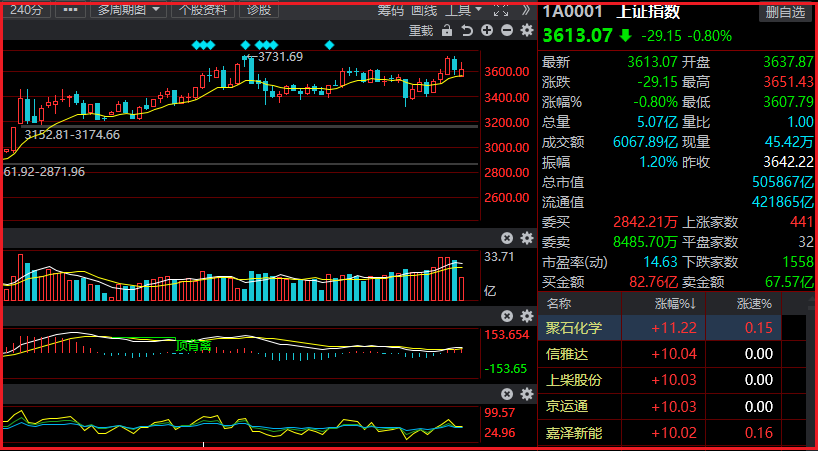This screenshot has height=451, width=818.
Task: Click the 删自选 button
Action: (x=785, y=12)
